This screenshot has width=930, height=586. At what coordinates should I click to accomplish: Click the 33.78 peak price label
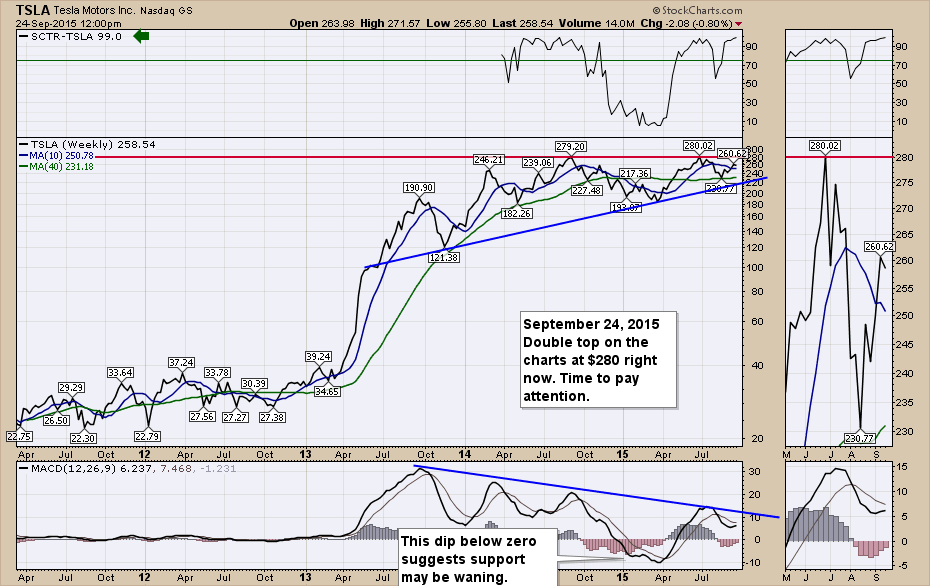tap(217, 372)
